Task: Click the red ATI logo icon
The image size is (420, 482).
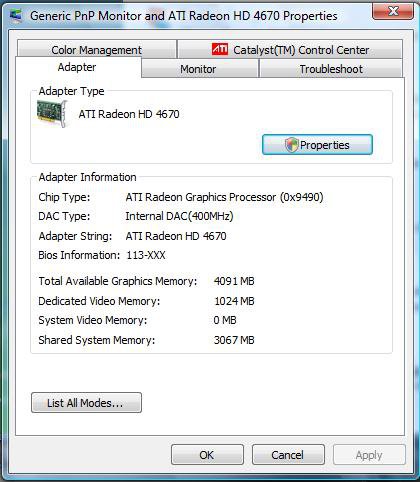Action: (220, 49)
